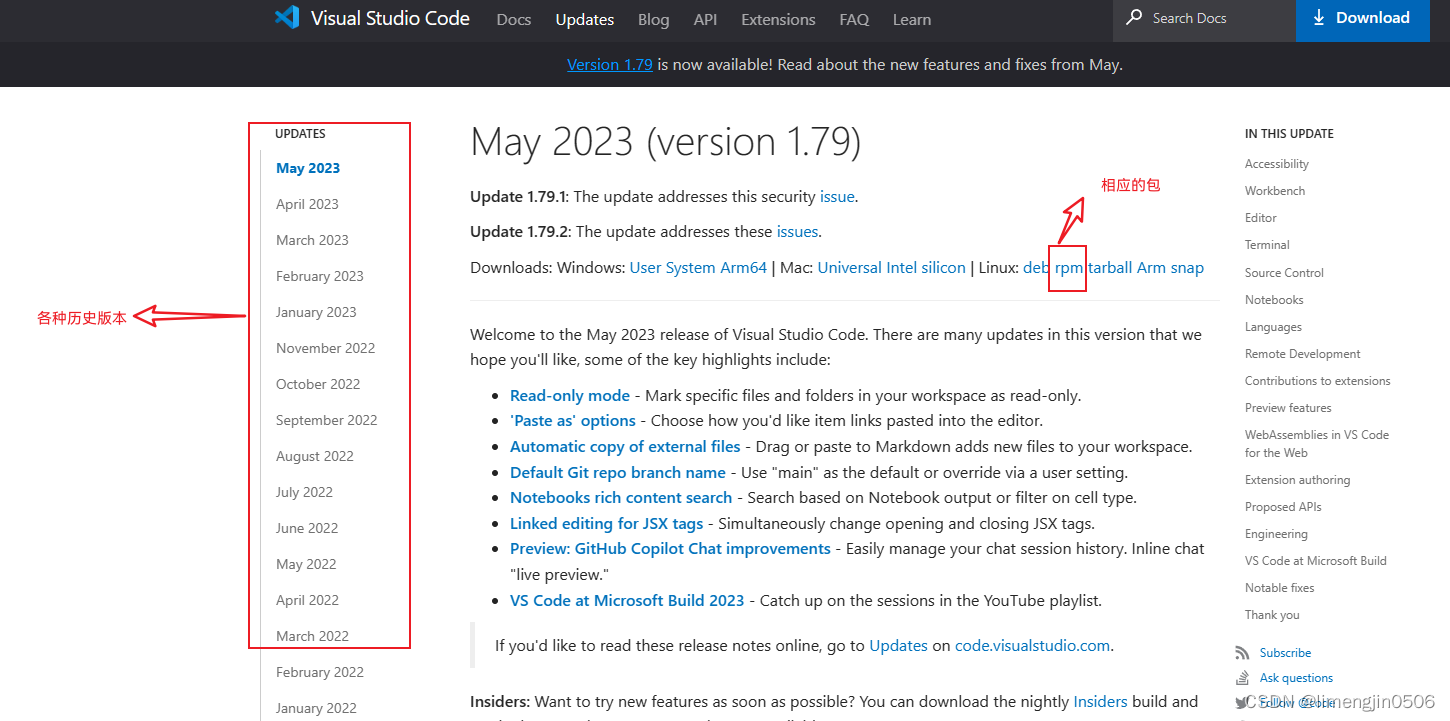Jump to Accessibility section
Viewport: 1450px width, 721px height.
click(x=1277, y=164)
